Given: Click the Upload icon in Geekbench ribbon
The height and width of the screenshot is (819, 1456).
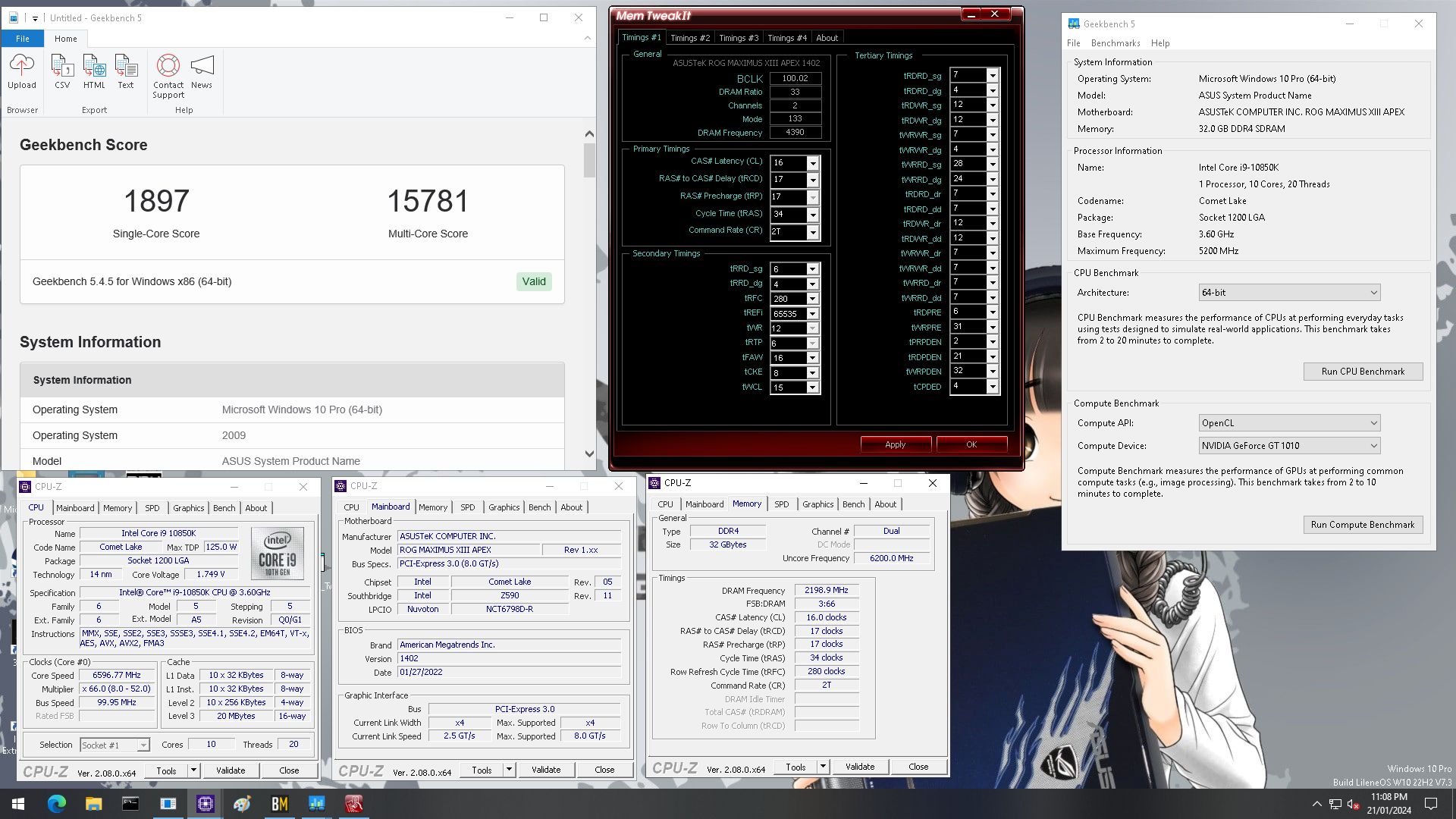Looking at the screenshot, I should point(22,73).
